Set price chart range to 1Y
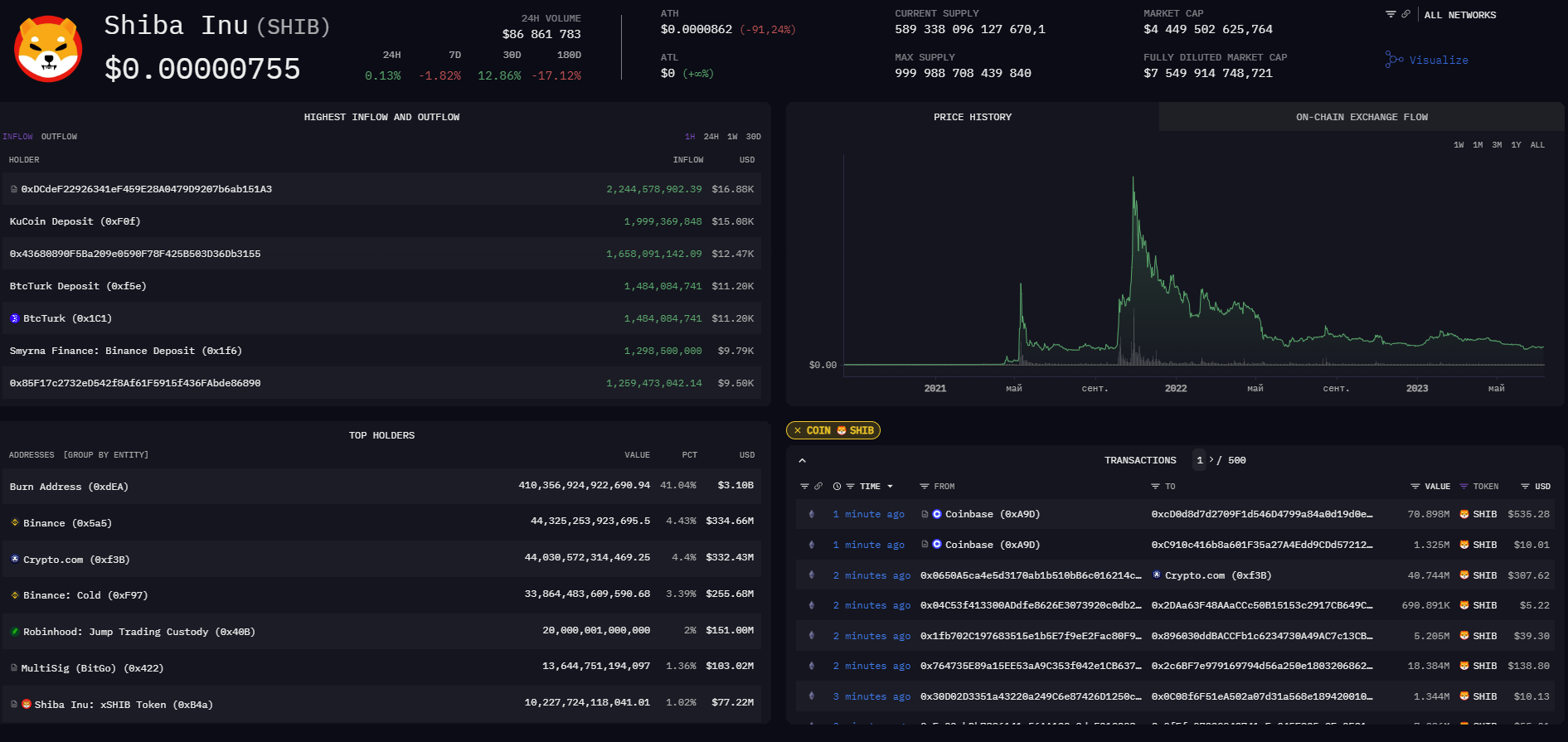Viewport: 1568px width, 742px height. pos(1516,145)
